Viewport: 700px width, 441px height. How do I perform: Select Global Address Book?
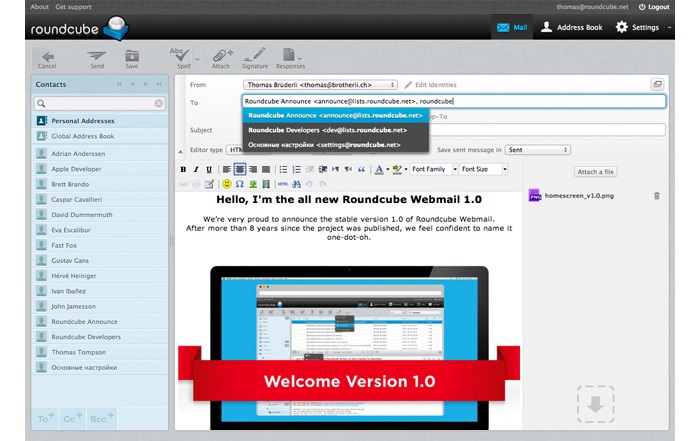[x=100, y=136]
